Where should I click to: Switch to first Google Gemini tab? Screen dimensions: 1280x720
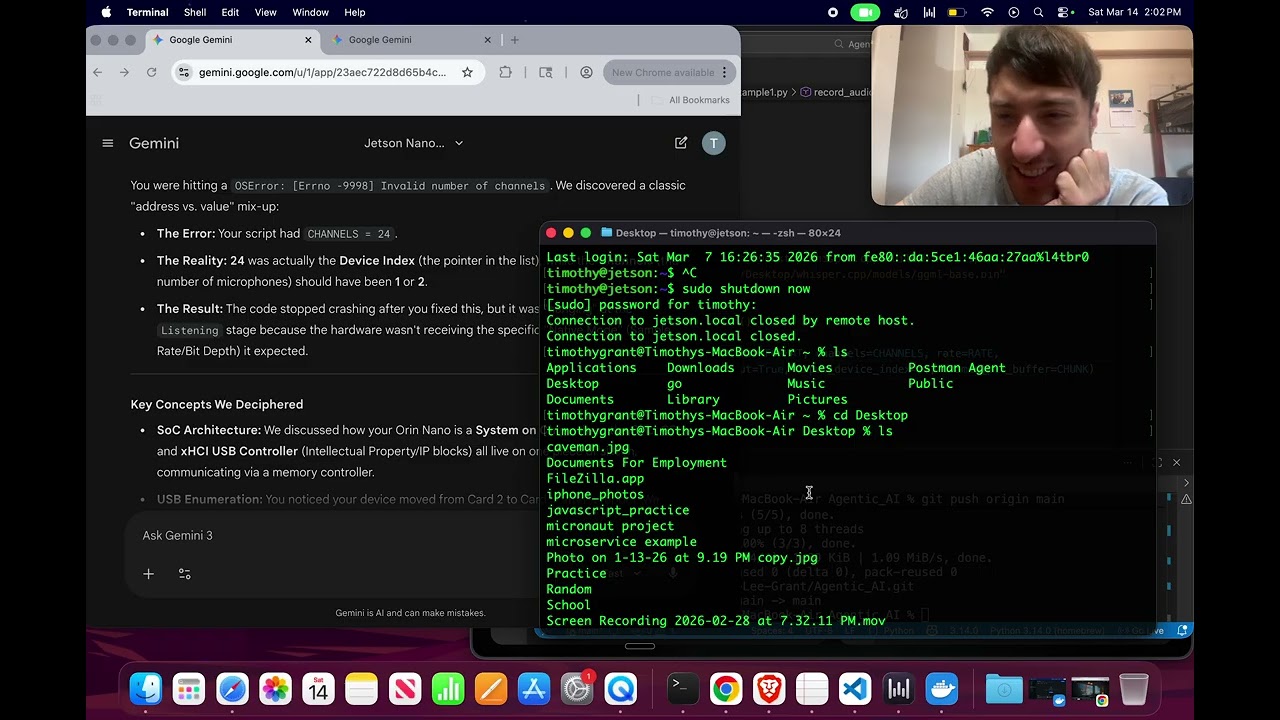click(230, 40)
